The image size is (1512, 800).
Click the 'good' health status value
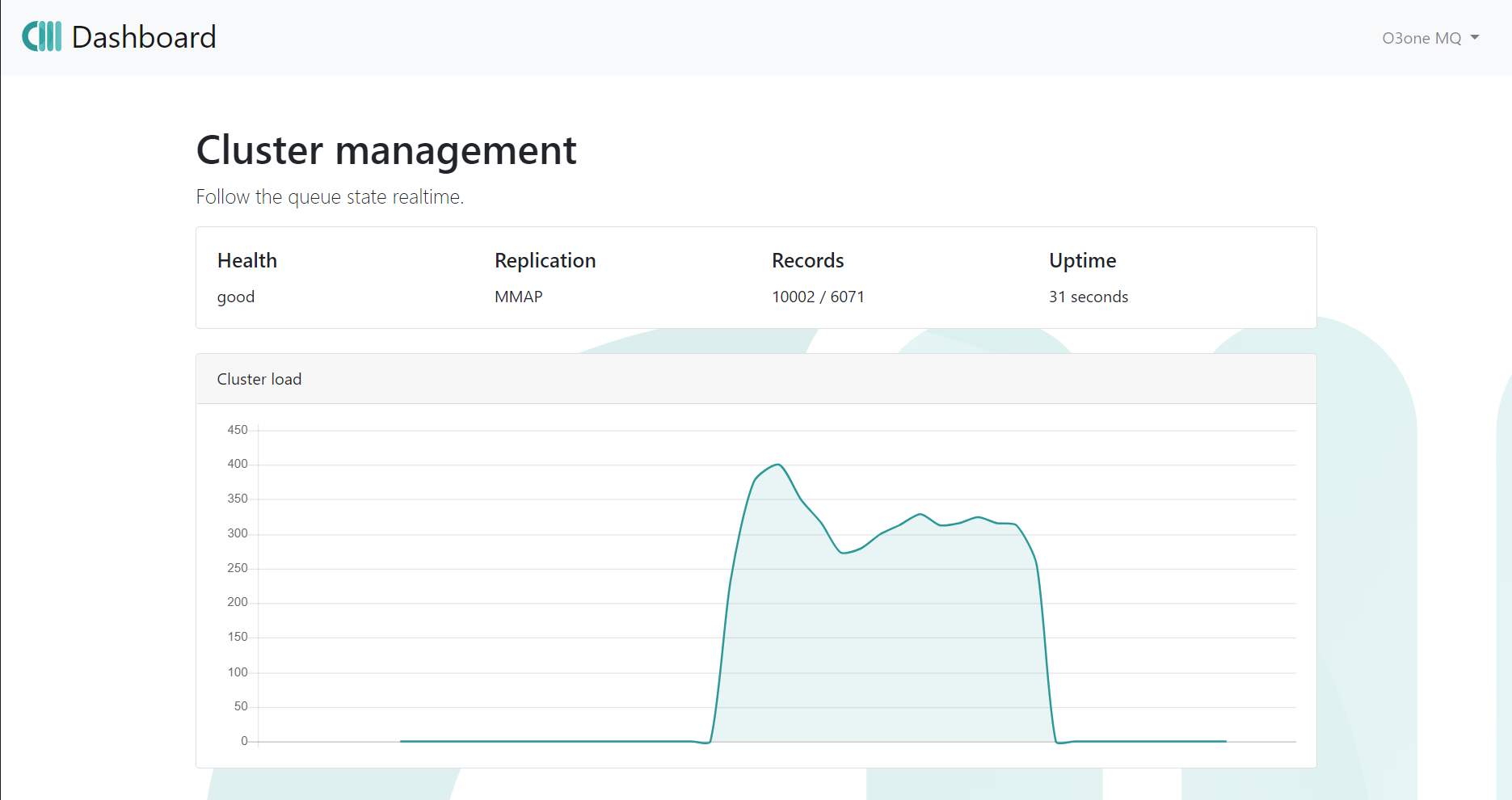(x=235, y=297)
